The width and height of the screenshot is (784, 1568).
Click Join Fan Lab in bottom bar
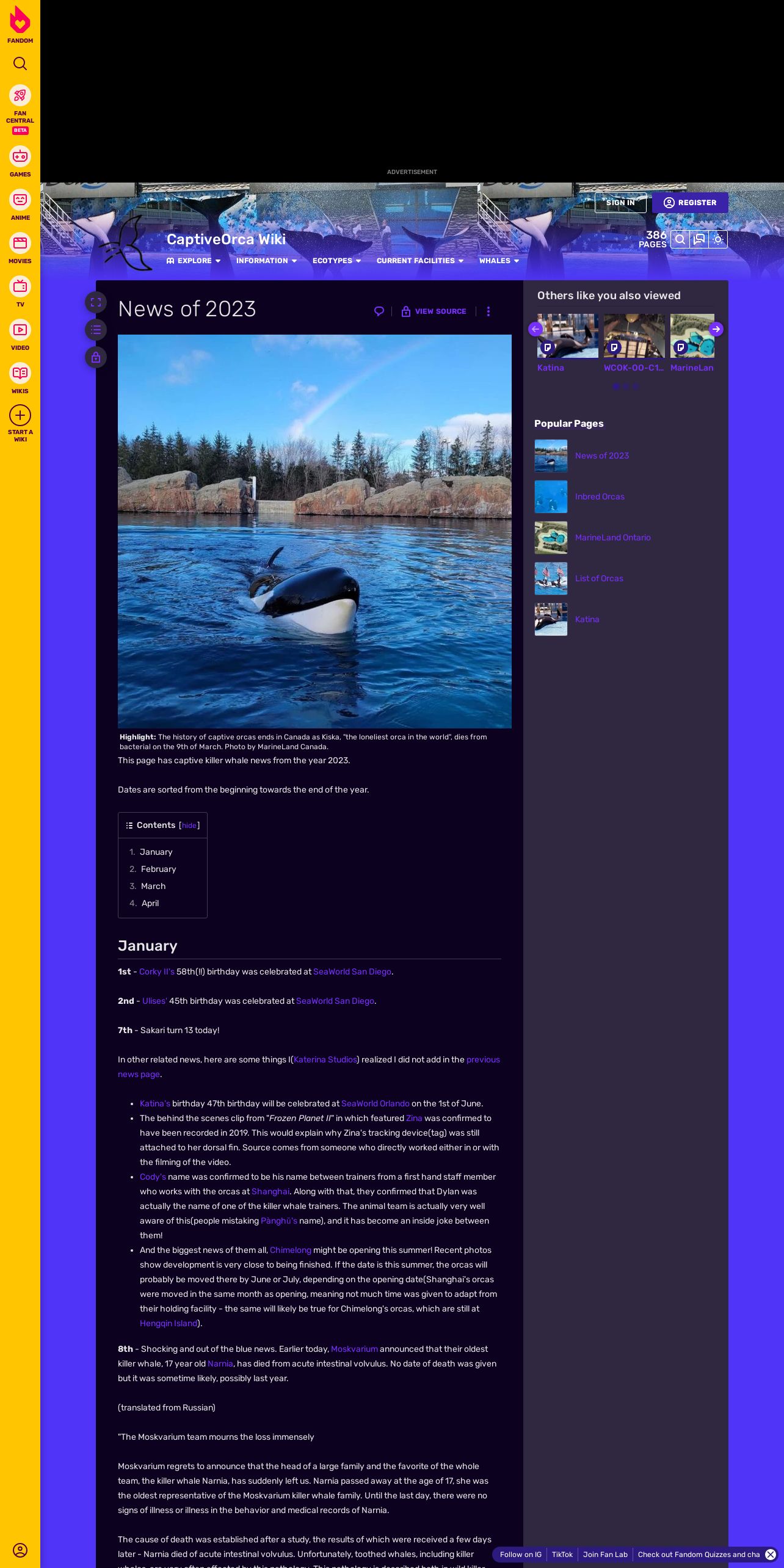(x=605, y=1555)
